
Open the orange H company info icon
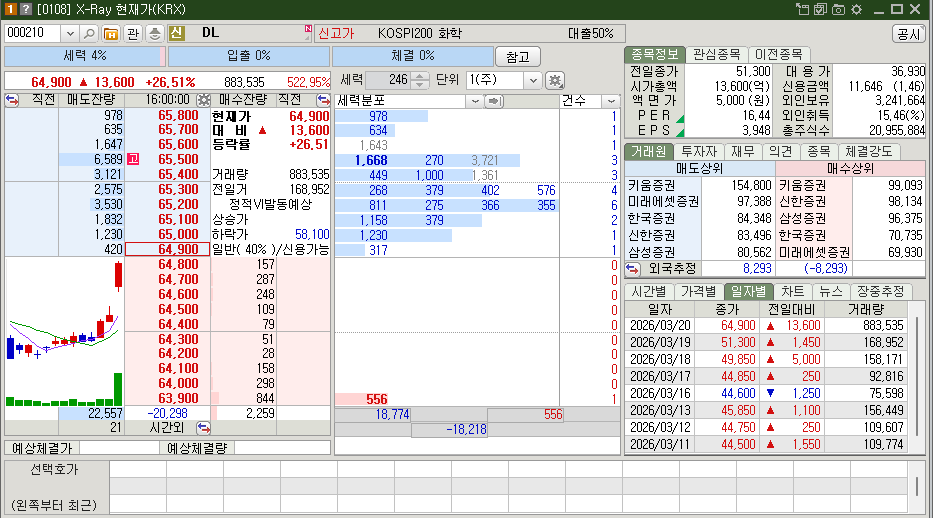pyautogui.click(x=111, y=33)
